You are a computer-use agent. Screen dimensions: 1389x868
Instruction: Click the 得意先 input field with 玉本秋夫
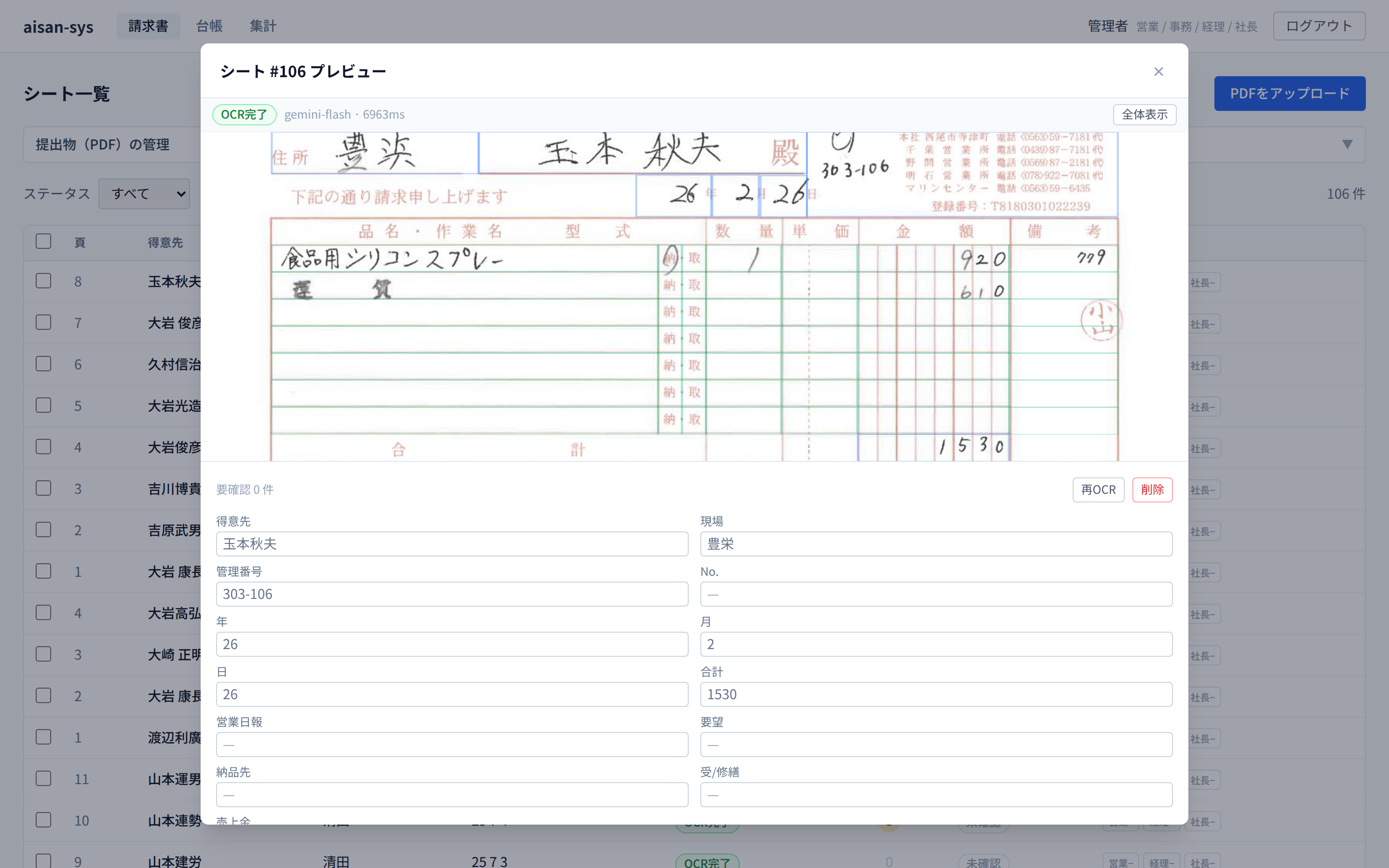452,543
